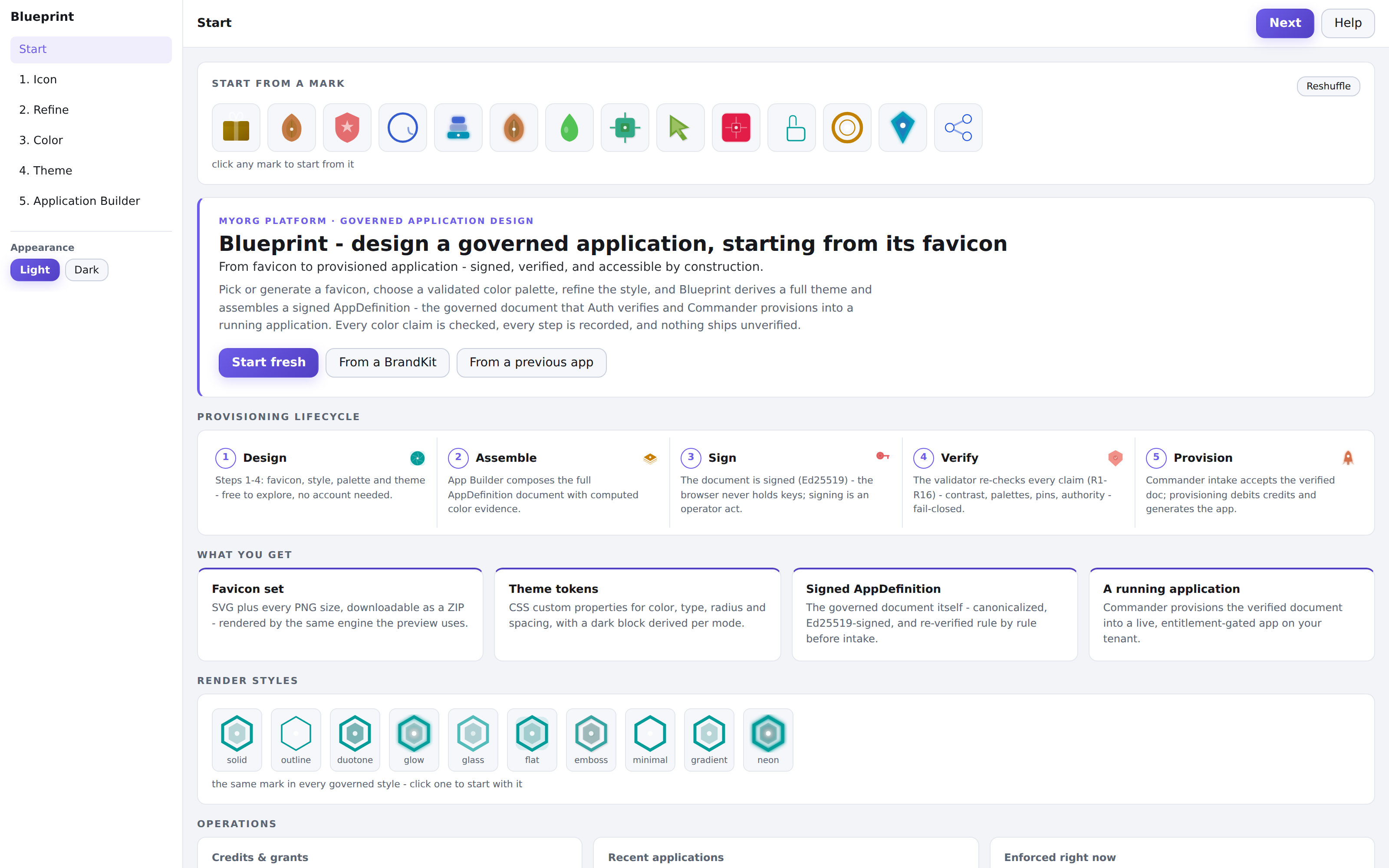
Task: Click the Blueprint title in the sidebar
Action: point(42,16)
